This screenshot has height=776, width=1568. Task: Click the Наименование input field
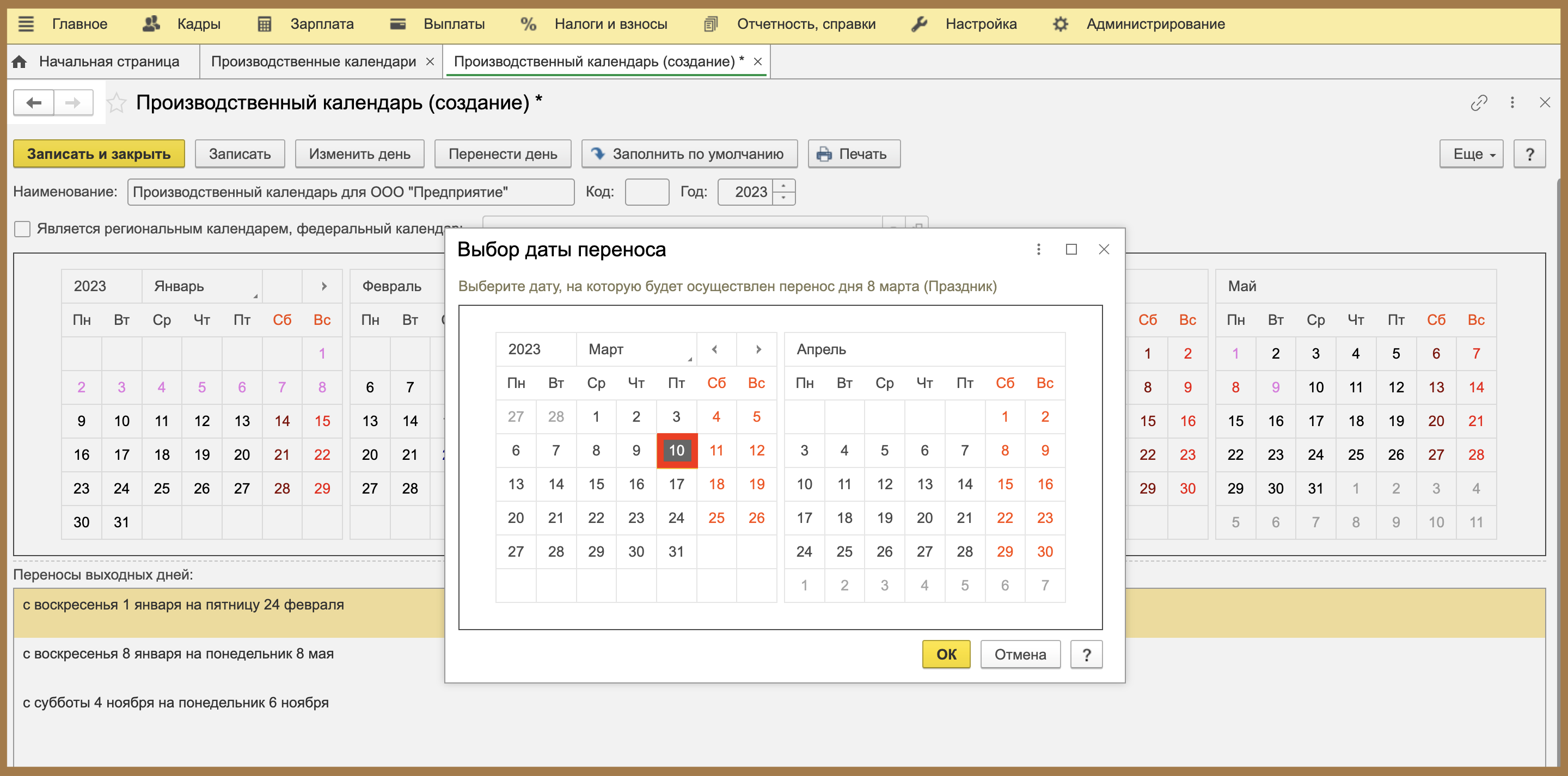[x=351, y=192]
